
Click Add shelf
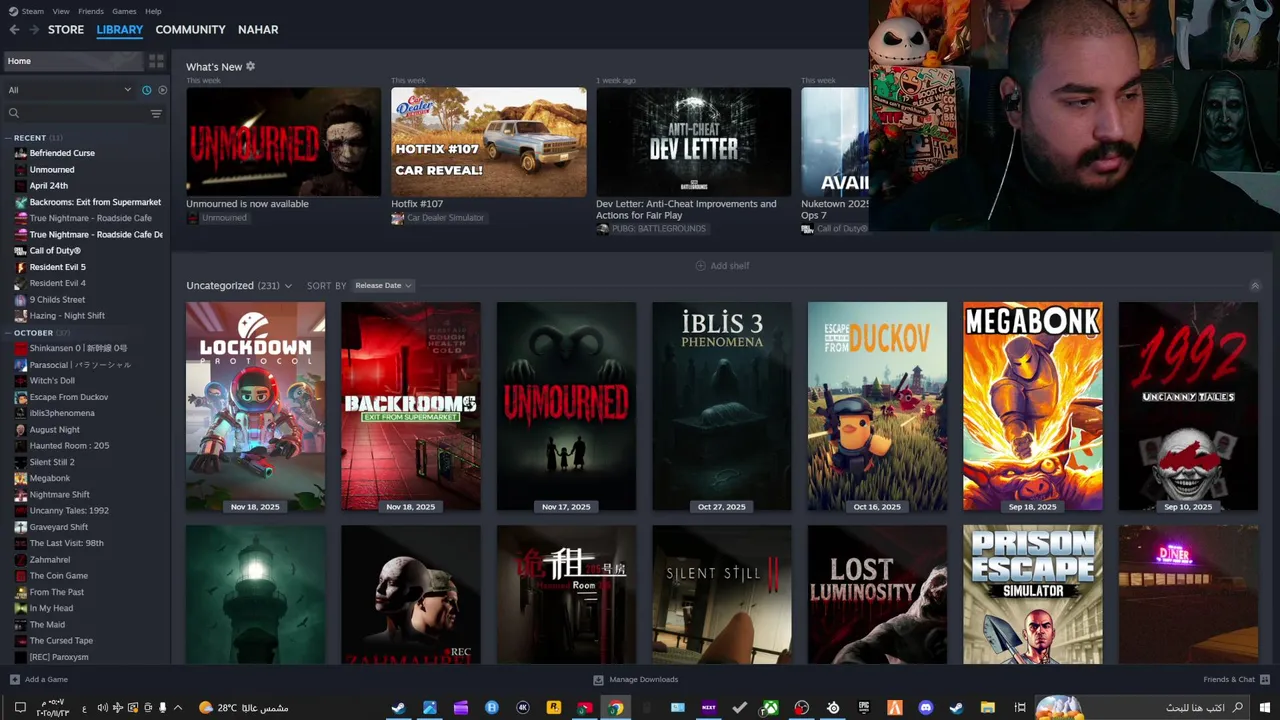722,266
